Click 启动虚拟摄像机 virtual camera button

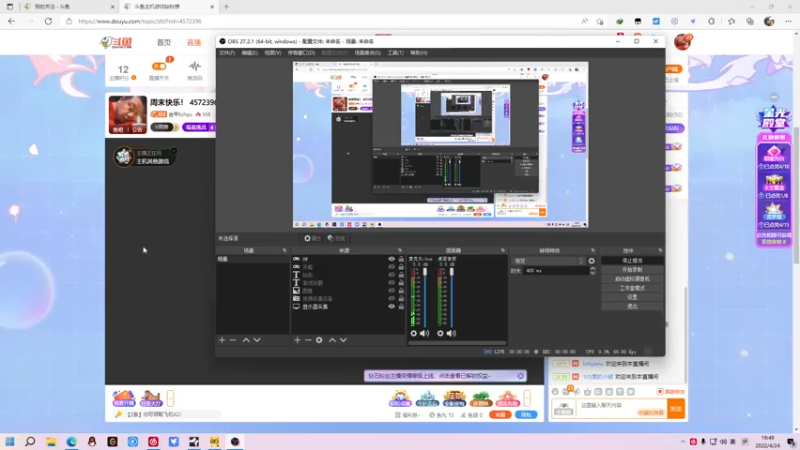(x=632, y=279)
